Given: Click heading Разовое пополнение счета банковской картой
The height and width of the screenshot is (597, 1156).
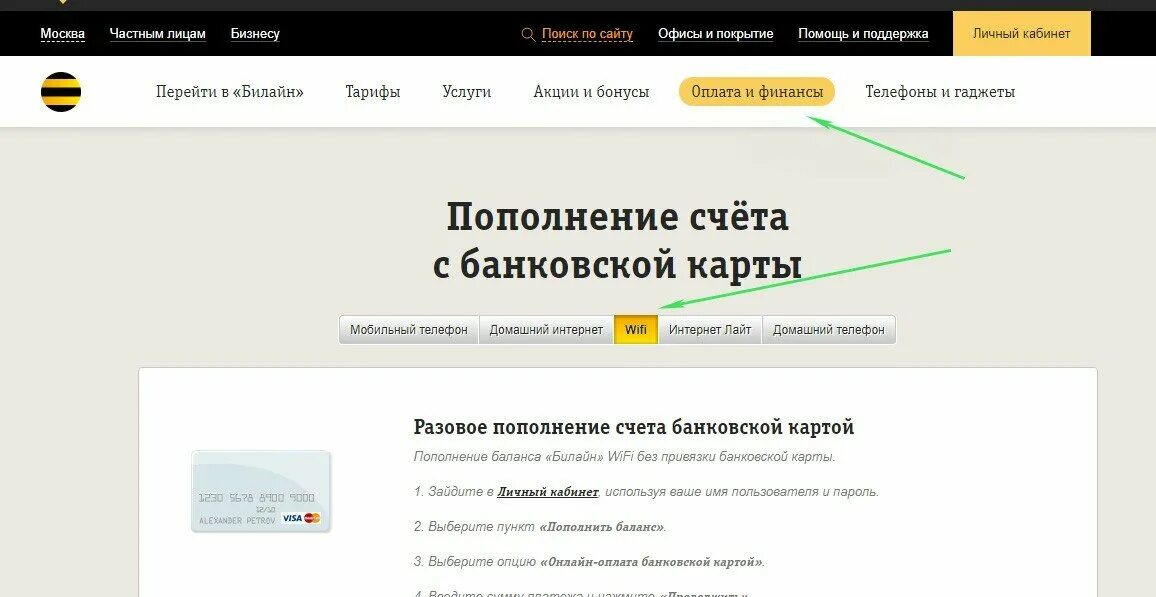Looking at the screenshot, I should [x=634, y=427].
